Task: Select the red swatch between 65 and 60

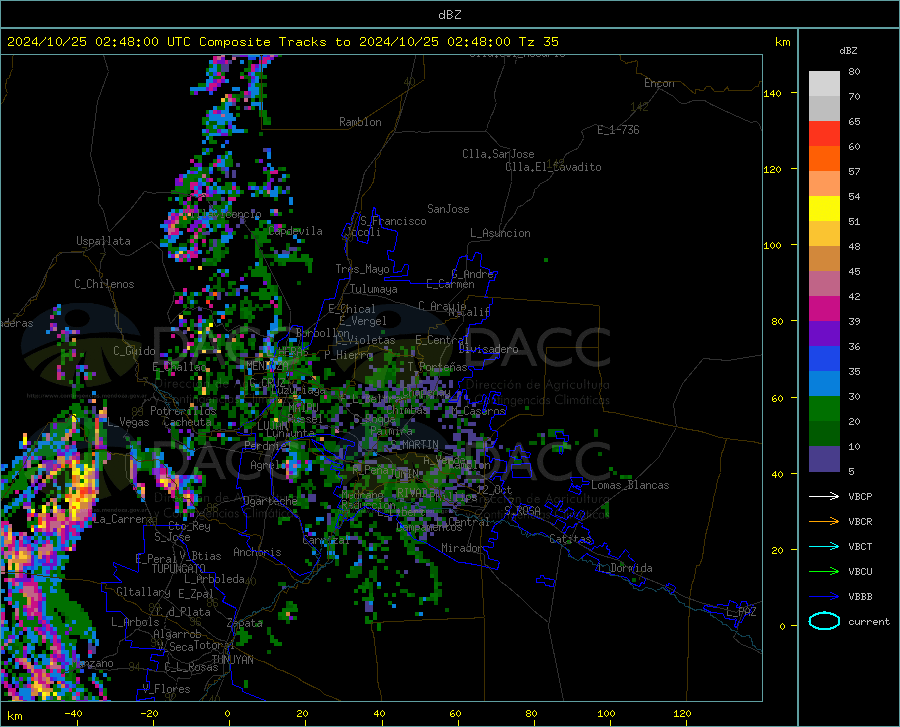Action: (824, 134)
